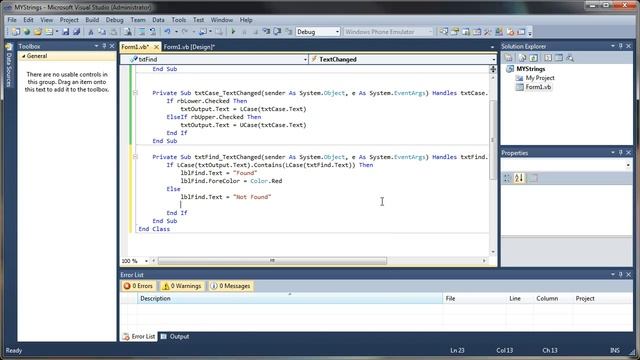The height and width of the screenshot is (360, 640).
Task: Open the Debug menu
Action: [x=114, y=20]
